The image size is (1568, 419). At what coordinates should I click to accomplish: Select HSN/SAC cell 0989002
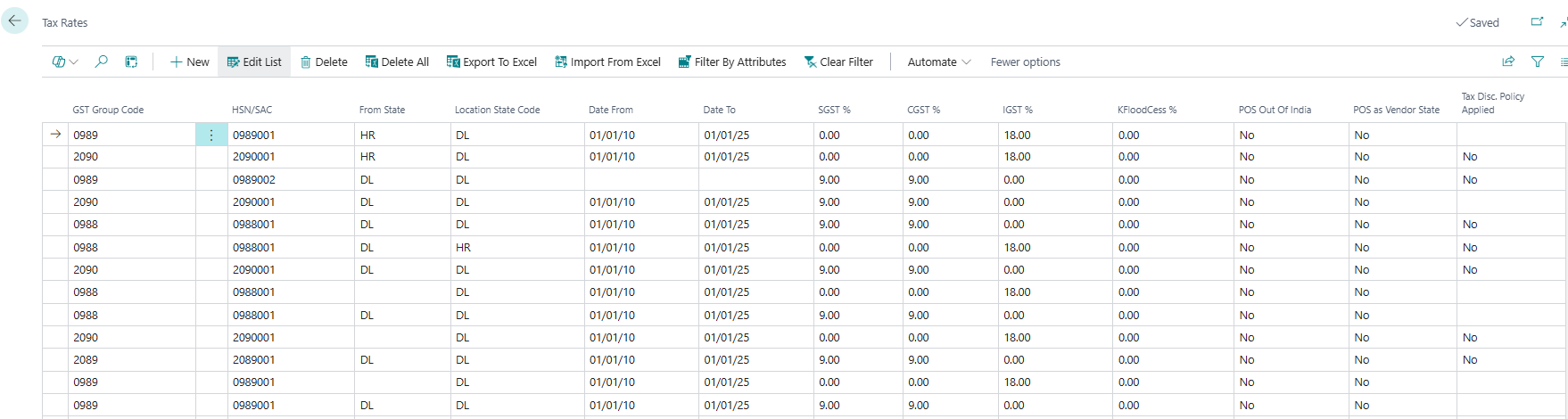click(254, 179)
